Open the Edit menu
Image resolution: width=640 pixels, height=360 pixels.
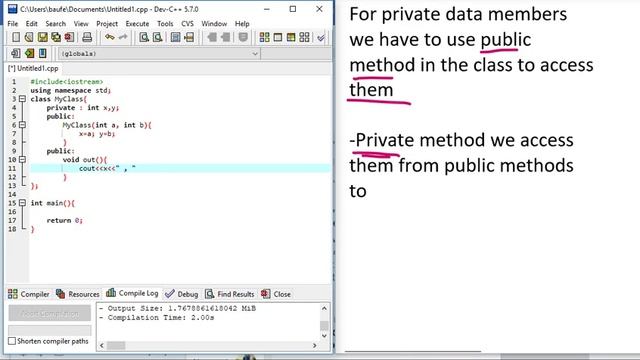(x=31, y=24)
